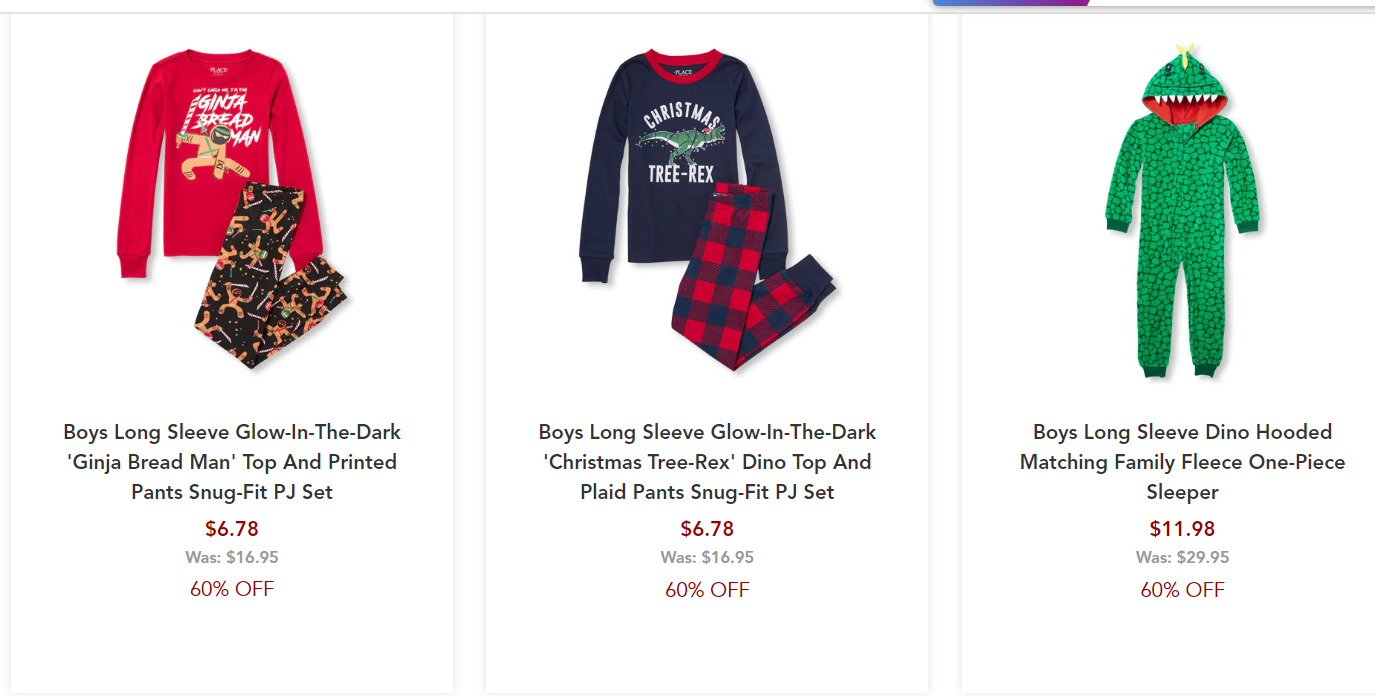1375x696 pixels.
Task: Select the $6.78 price under Ginja Bread Man
Action: tap(232, 528)
